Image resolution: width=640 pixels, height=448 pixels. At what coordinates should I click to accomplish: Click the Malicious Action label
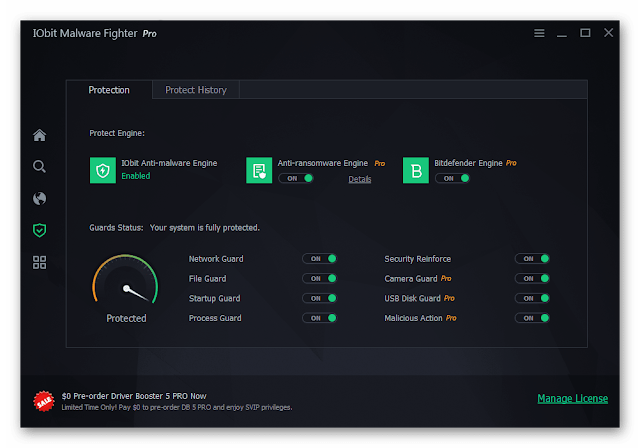tap(413, 318)
